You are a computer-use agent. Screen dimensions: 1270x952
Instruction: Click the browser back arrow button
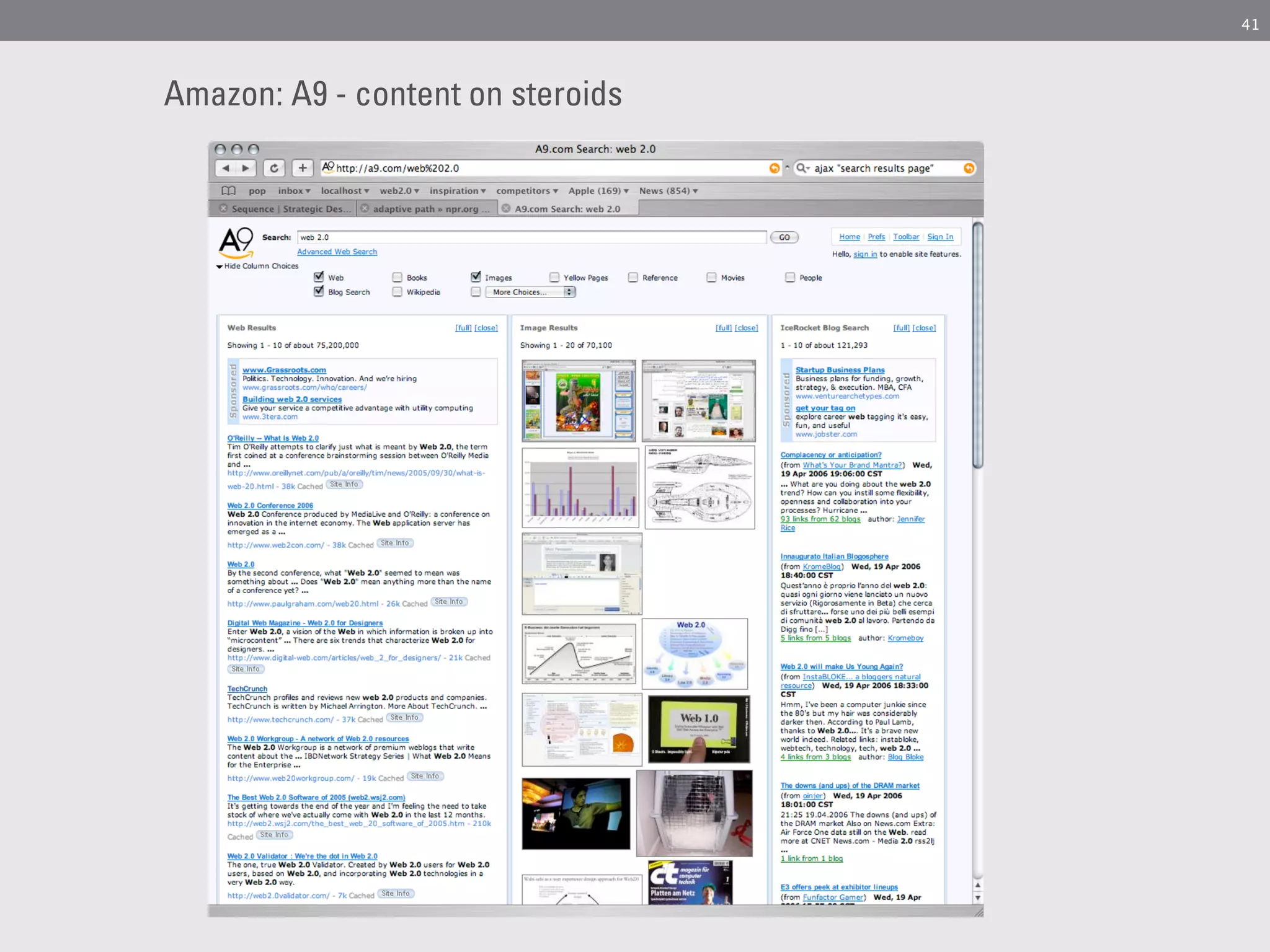pos(226,168)
